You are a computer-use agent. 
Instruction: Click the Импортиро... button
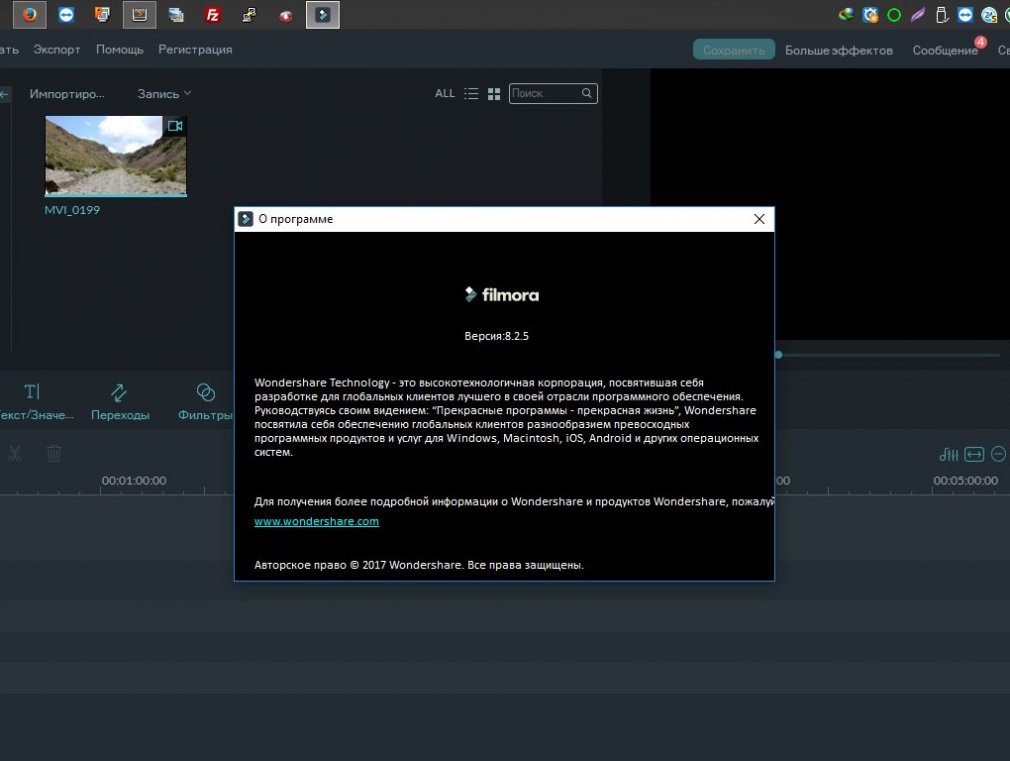point(67,94)
